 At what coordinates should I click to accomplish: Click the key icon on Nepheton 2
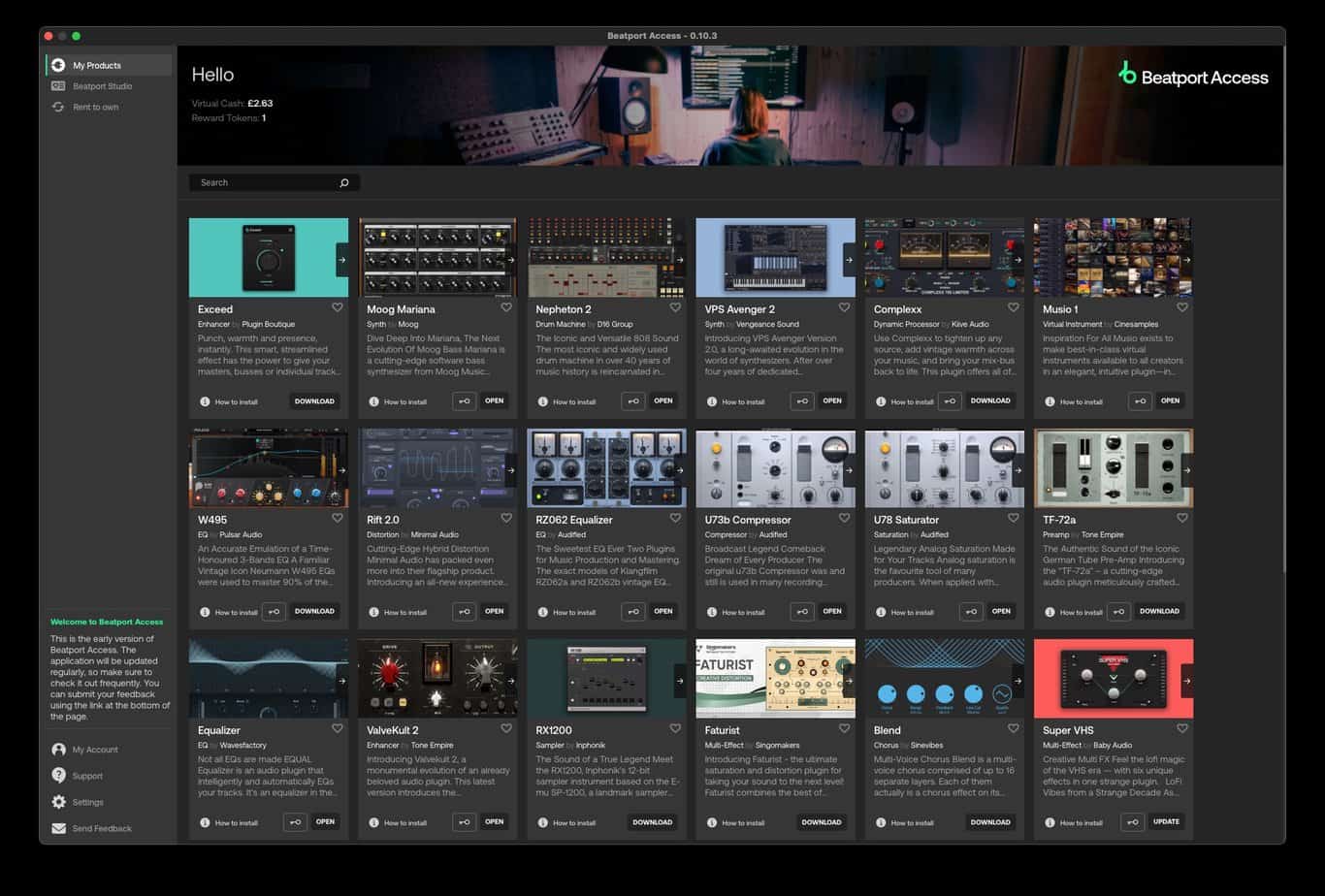point(633,400)
